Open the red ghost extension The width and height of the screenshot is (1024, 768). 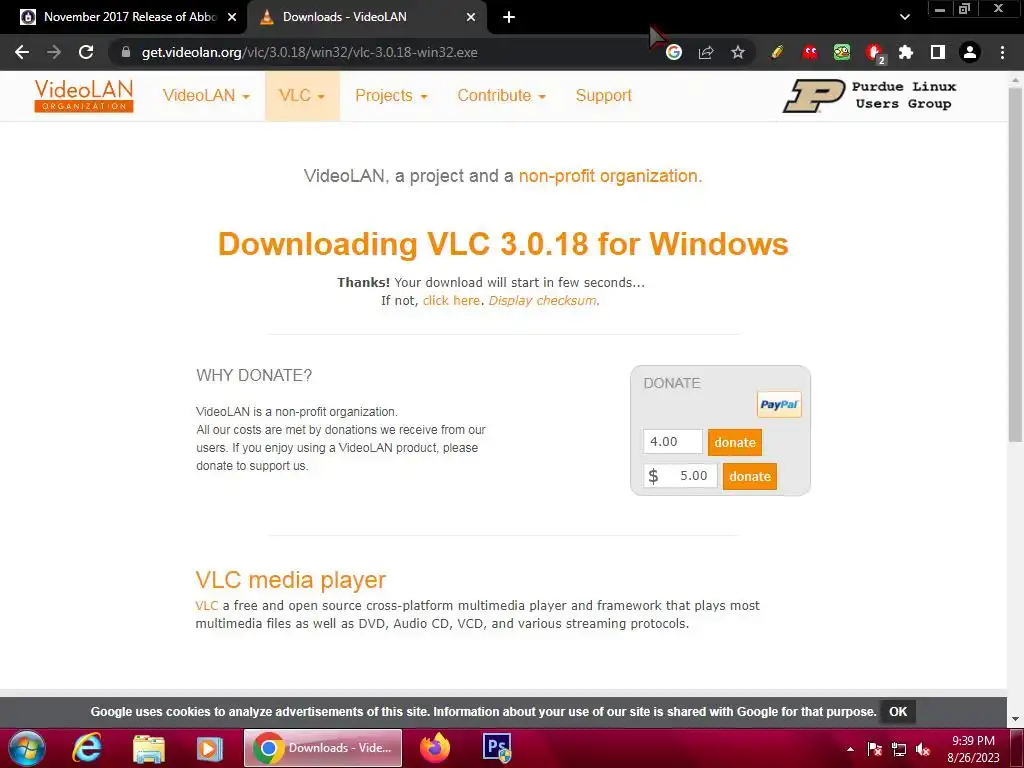coord(810,52)
